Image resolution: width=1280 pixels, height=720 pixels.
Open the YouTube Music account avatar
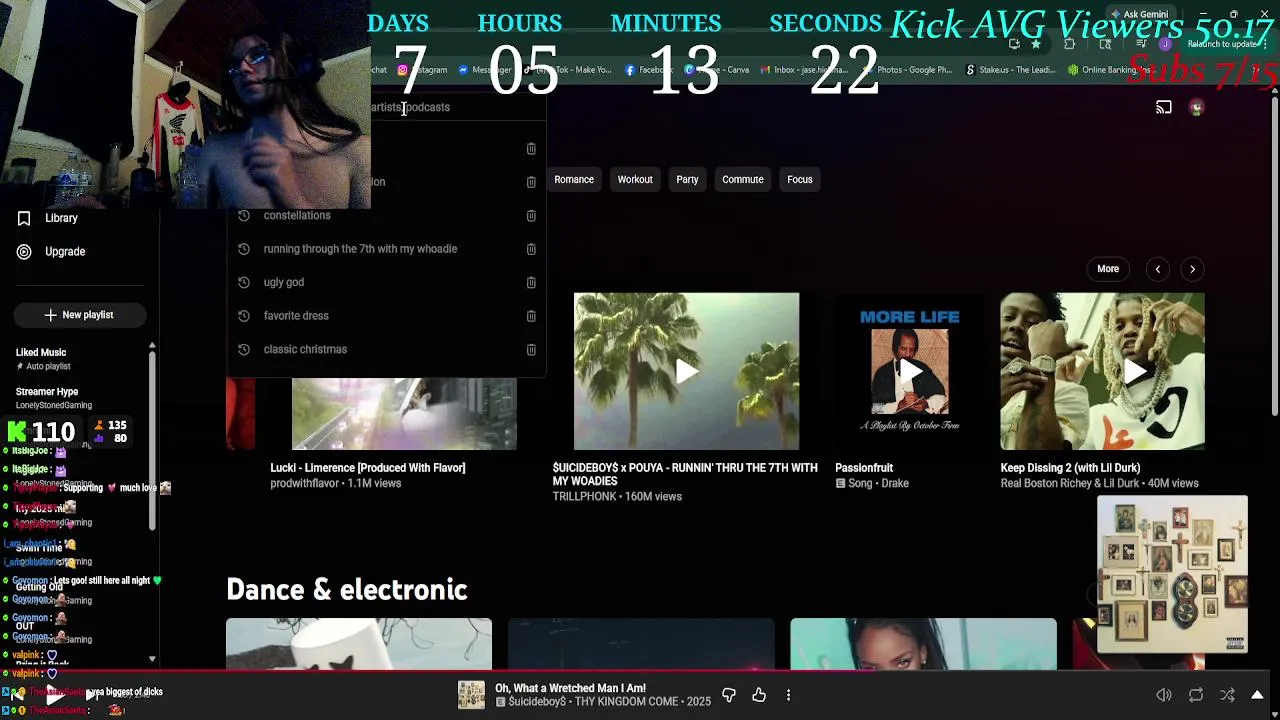pos(1196,107)
